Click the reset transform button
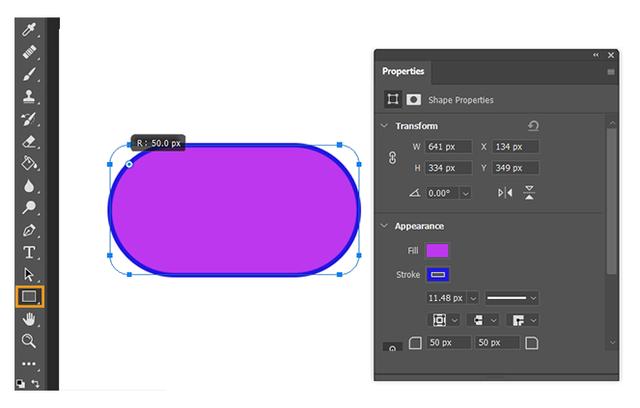Image resolution: width=640 pixels, height=408 pixels. tap(533, 126)
